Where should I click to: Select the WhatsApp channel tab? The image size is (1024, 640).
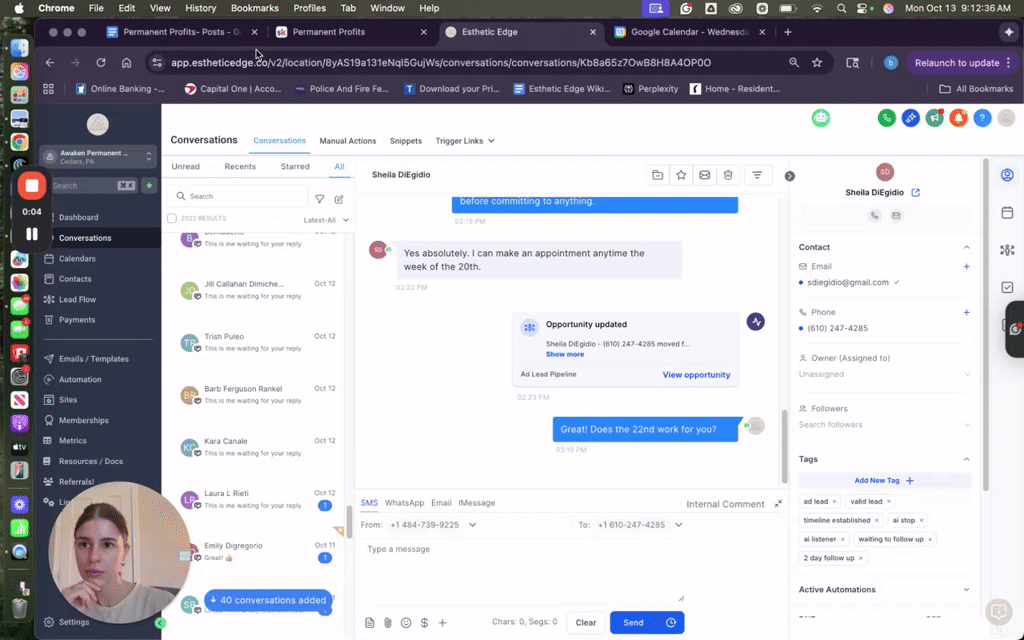404,503
